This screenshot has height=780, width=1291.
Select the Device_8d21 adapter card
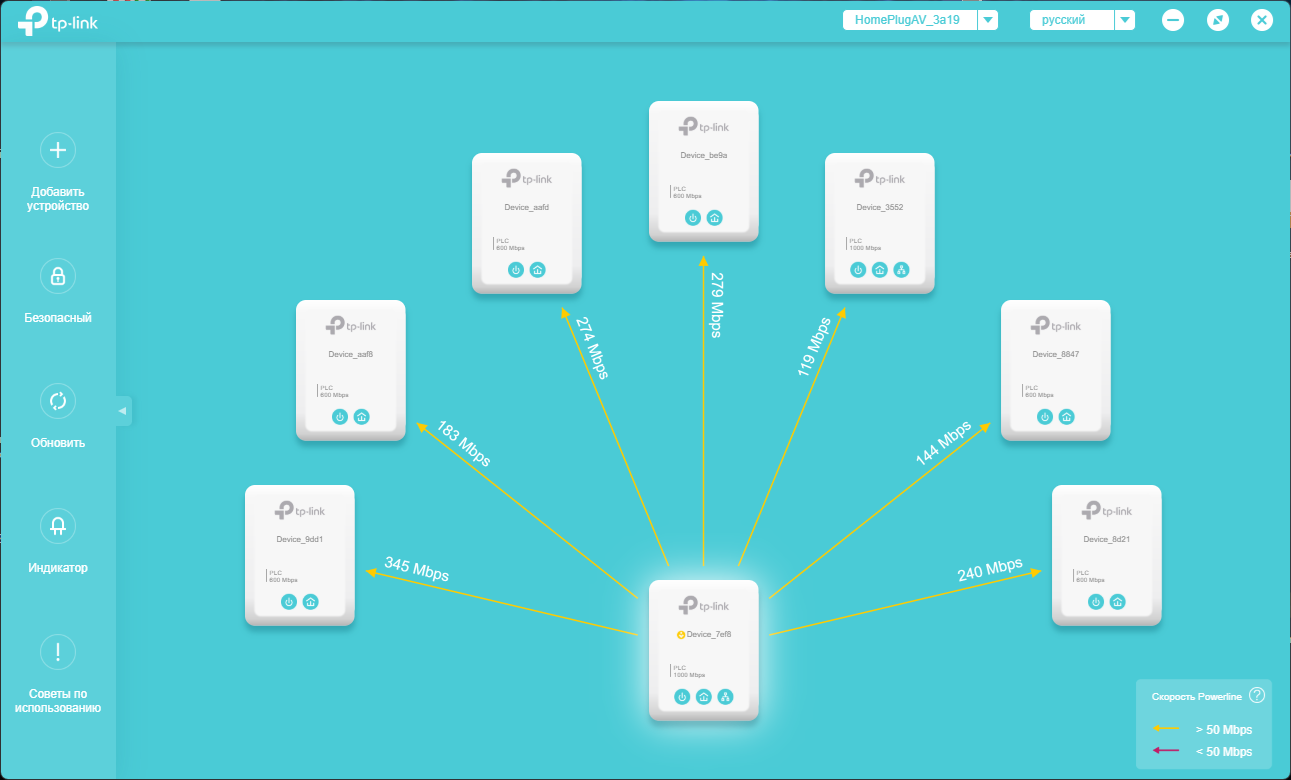[1107, 555]
